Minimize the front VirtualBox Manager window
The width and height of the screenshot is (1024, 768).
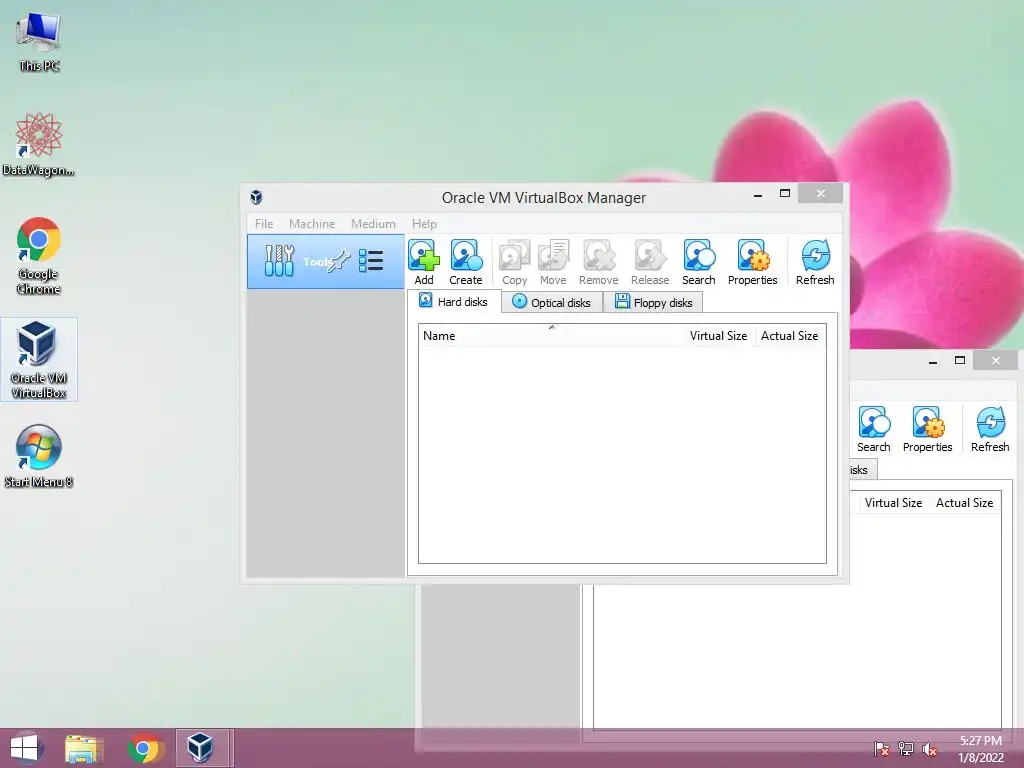click(758, 194)
